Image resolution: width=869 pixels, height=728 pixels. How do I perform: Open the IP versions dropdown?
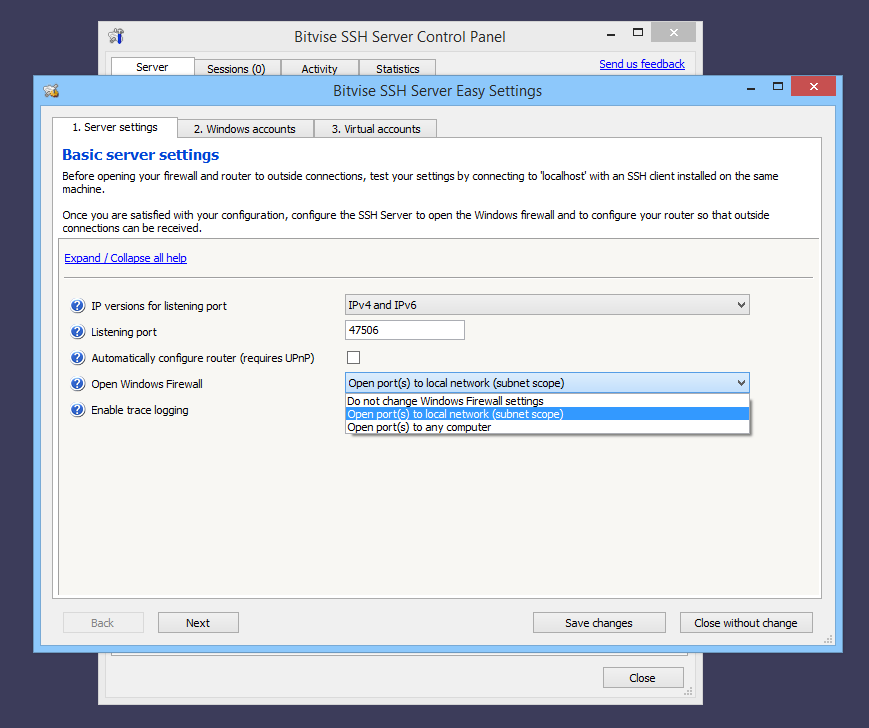(x=547, y=305)
